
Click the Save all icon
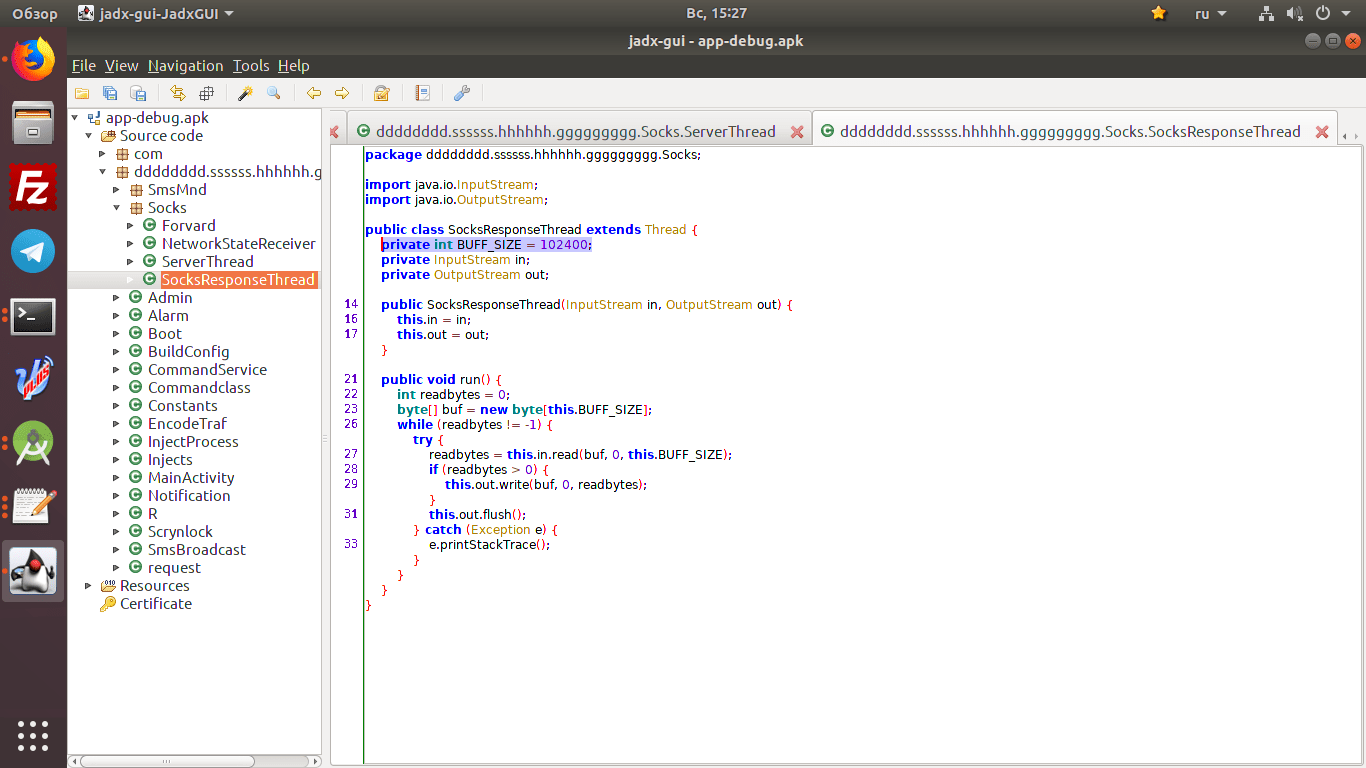(110, 93)
